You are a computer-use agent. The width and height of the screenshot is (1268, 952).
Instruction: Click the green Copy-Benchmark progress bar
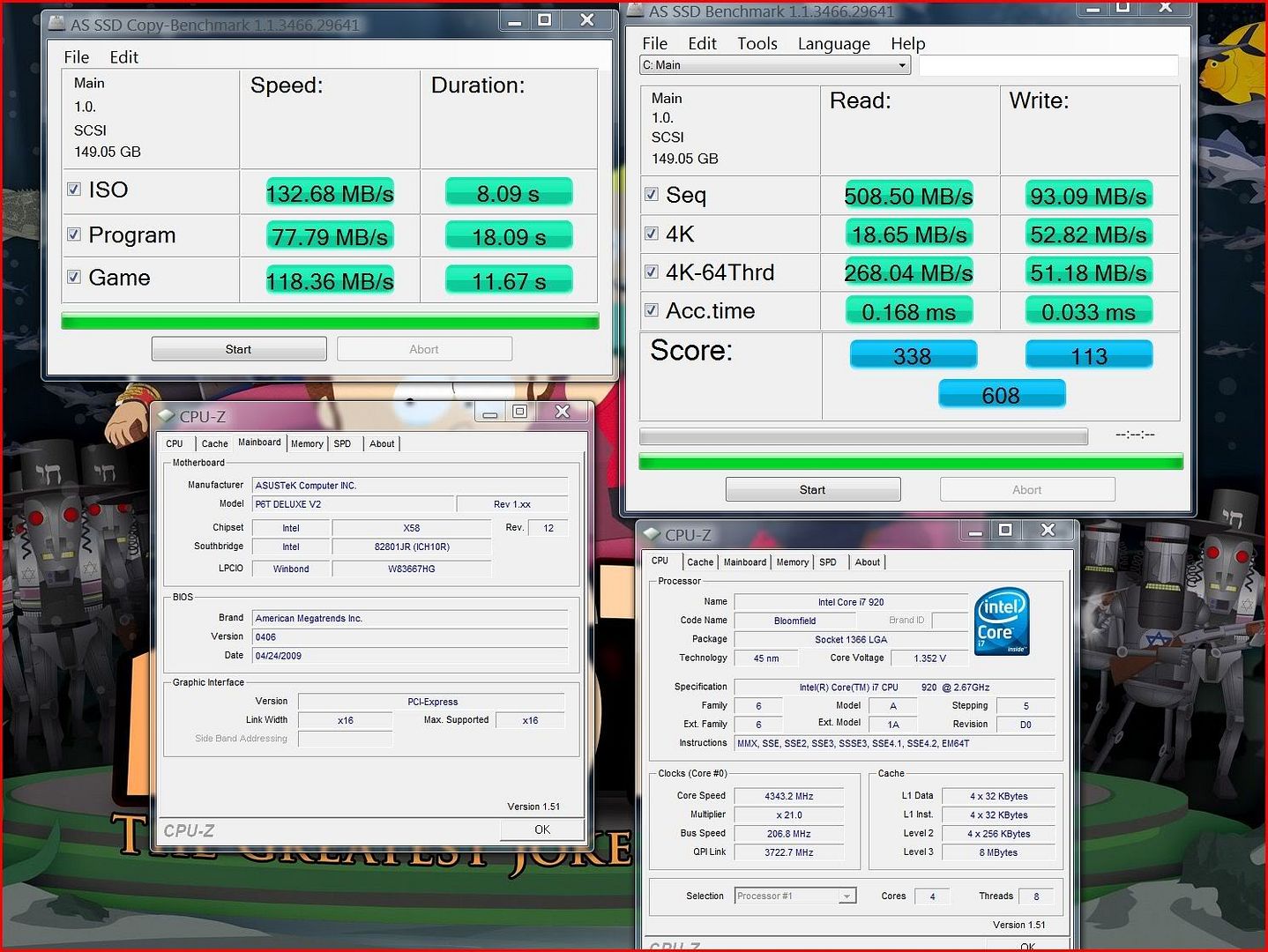pos(330,321)
